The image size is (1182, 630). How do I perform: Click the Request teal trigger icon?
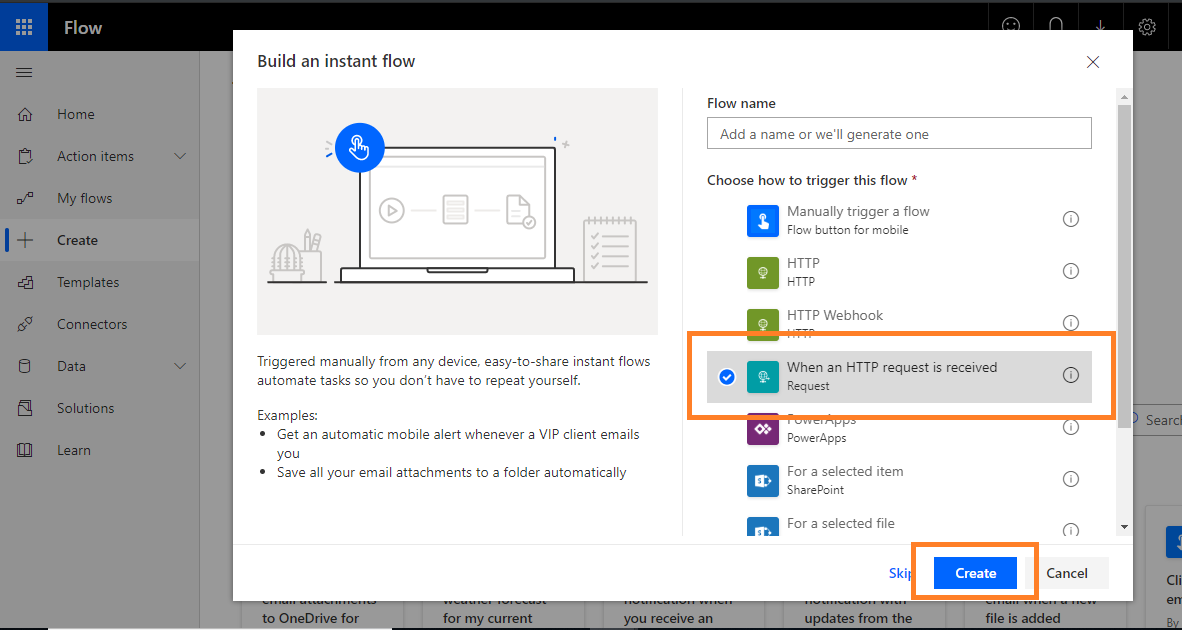click(x=763, y=377)
